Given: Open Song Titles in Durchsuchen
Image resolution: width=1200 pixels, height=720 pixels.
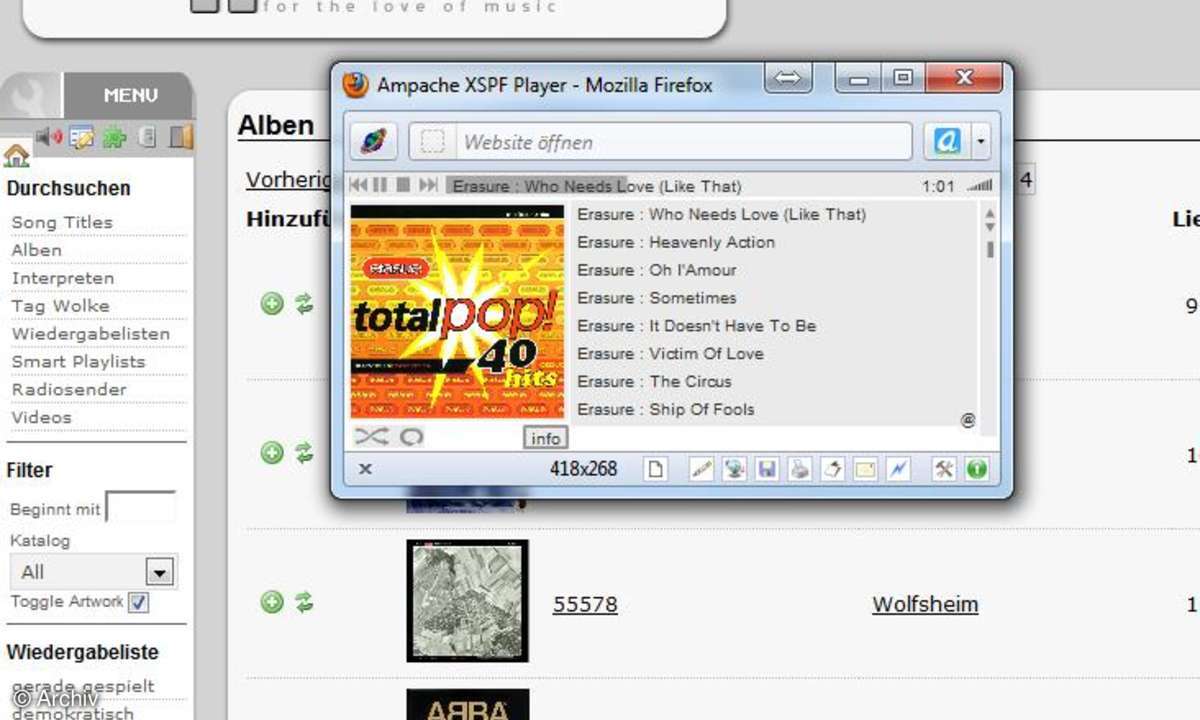Looking at the screenshot, I should click(62, 222).
